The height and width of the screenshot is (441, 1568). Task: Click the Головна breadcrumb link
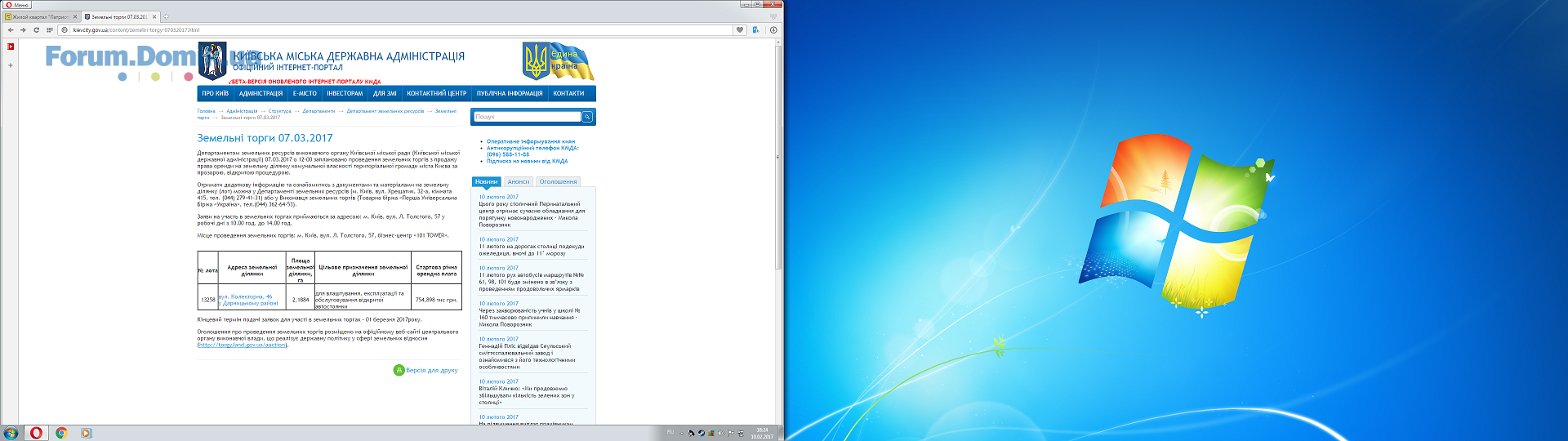[x=206, y=111]
